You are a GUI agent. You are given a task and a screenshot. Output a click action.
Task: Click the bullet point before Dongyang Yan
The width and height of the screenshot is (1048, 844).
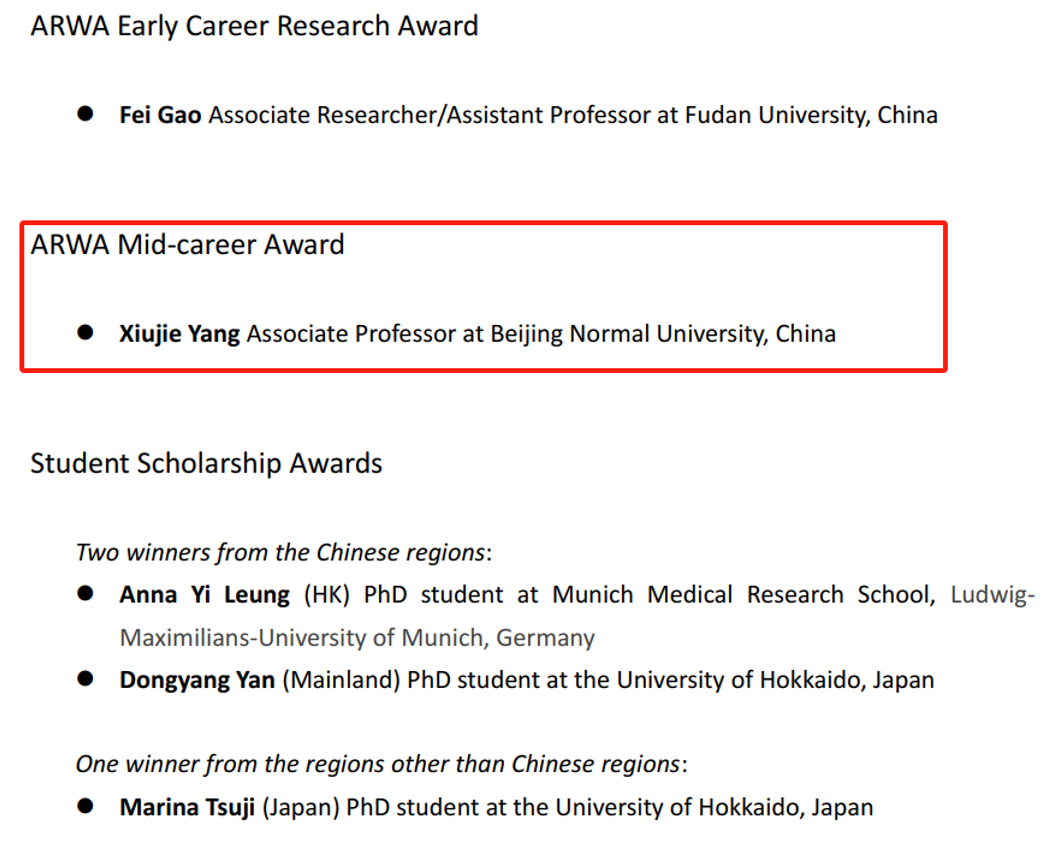(x=86, y=679)
